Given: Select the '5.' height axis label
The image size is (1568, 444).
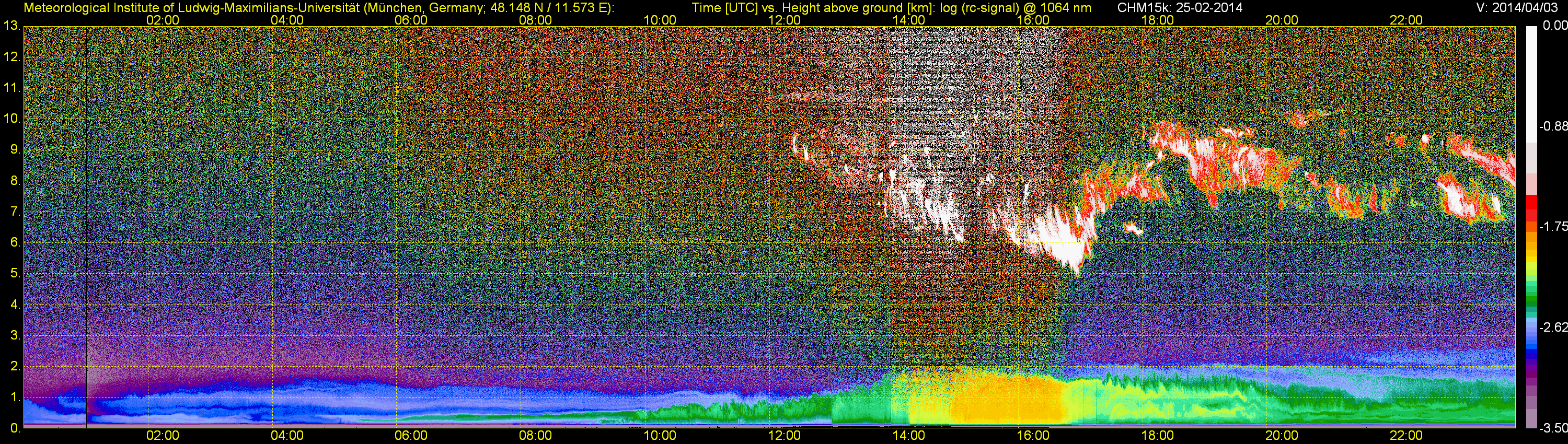Looking at the screenshot, I should [15, 274].
